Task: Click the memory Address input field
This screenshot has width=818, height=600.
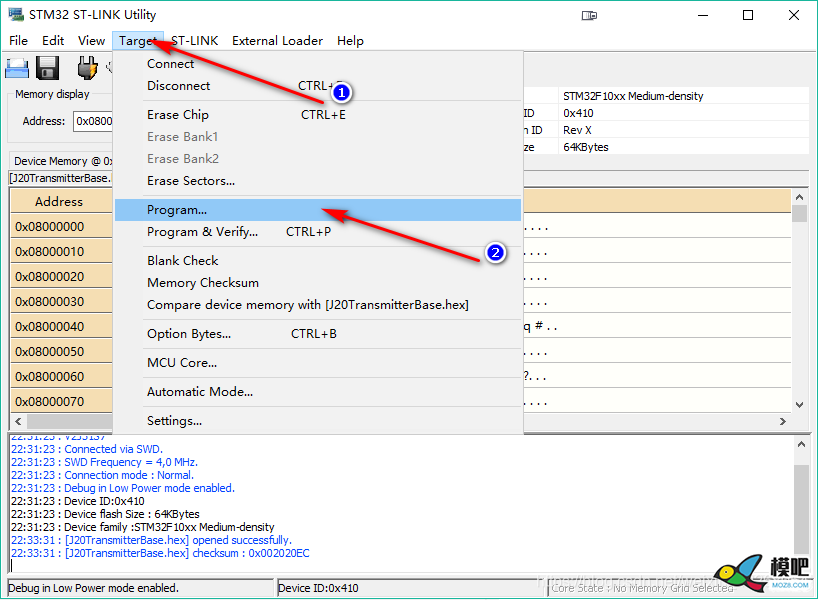Action: coord(93,122)
